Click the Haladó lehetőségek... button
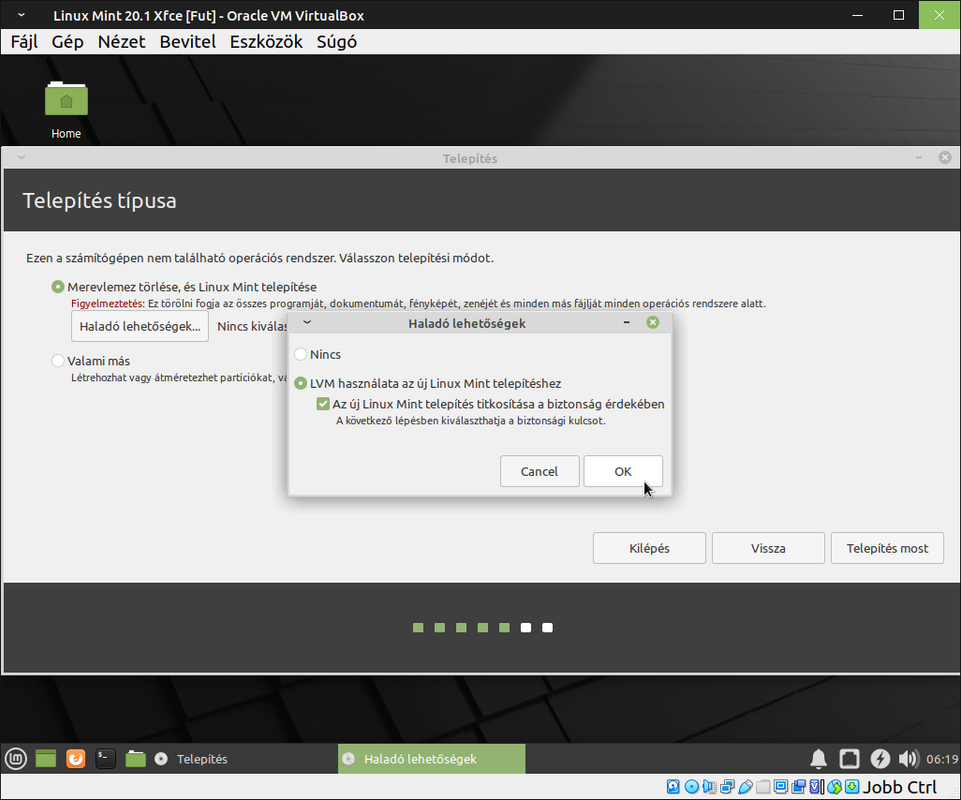Viewport: 961px width, 800px height. pyautogui.click(x=140, y=326)
